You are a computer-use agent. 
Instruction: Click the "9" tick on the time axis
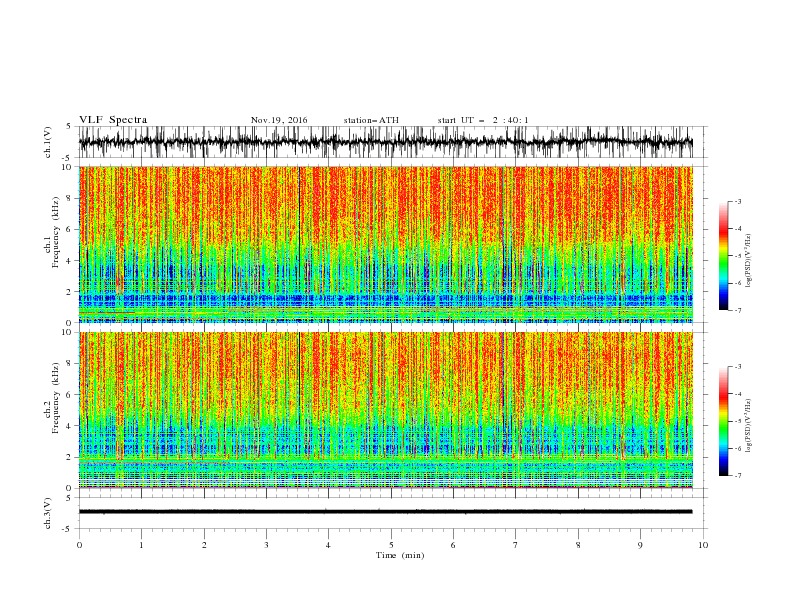(640, 545)
